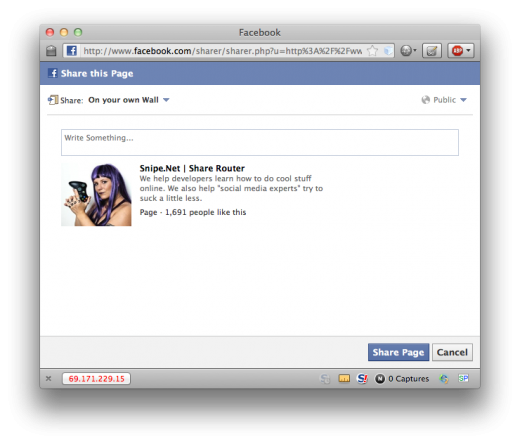Click the S! status bar icon
Viewport: 520px width, 444px height.
tap(362, 378)
